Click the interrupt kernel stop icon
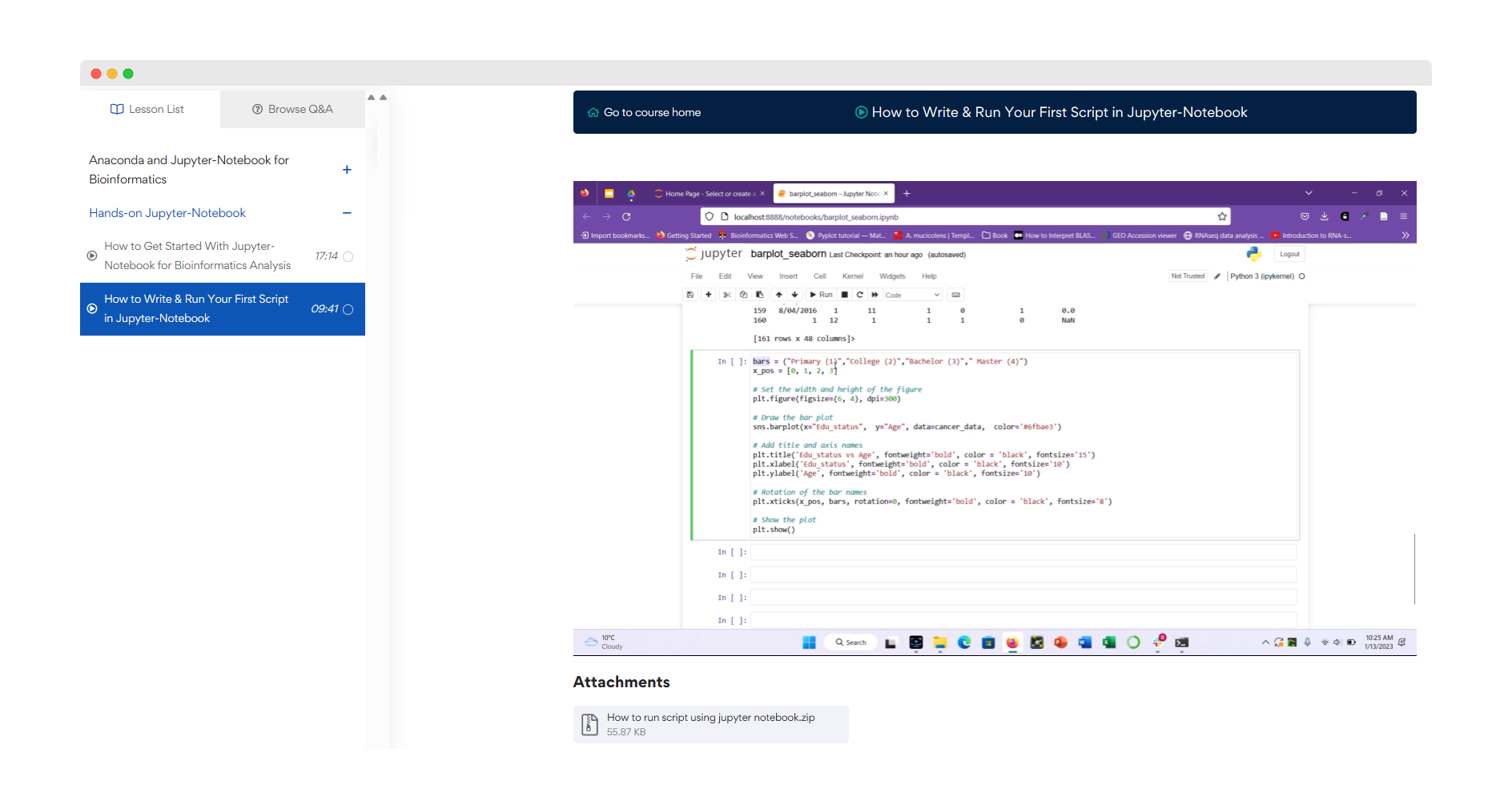Image resolution: width=1512 pixels, height=809 pixels. click(845, 295)
